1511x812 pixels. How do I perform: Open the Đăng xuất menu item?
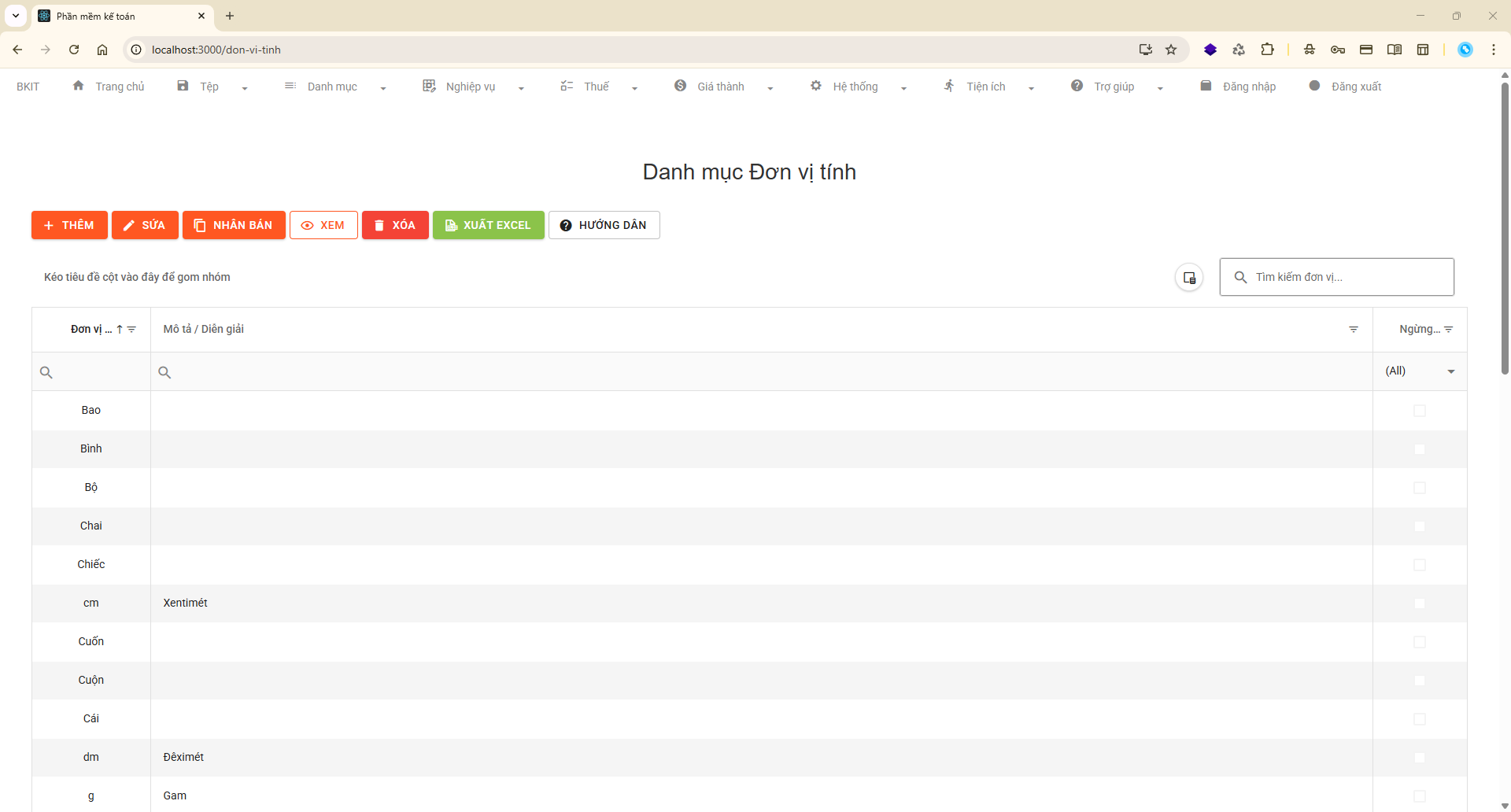click(1356, 87)
